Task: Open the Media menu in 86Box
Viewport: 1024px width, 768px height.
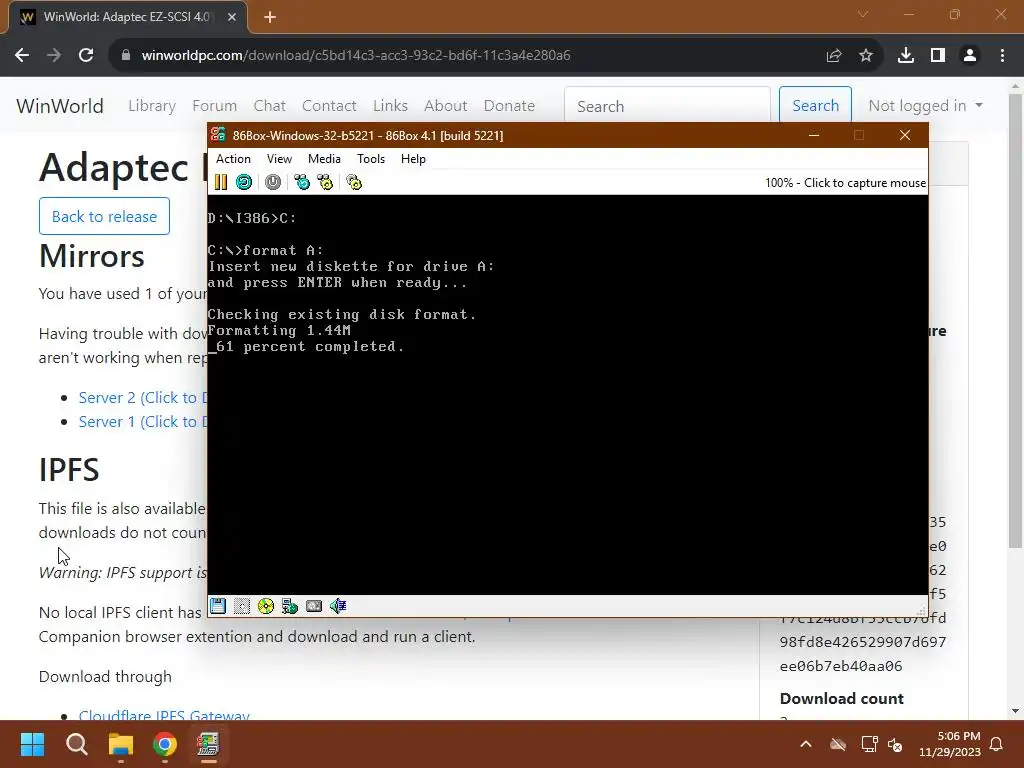Action: [324, 159]
